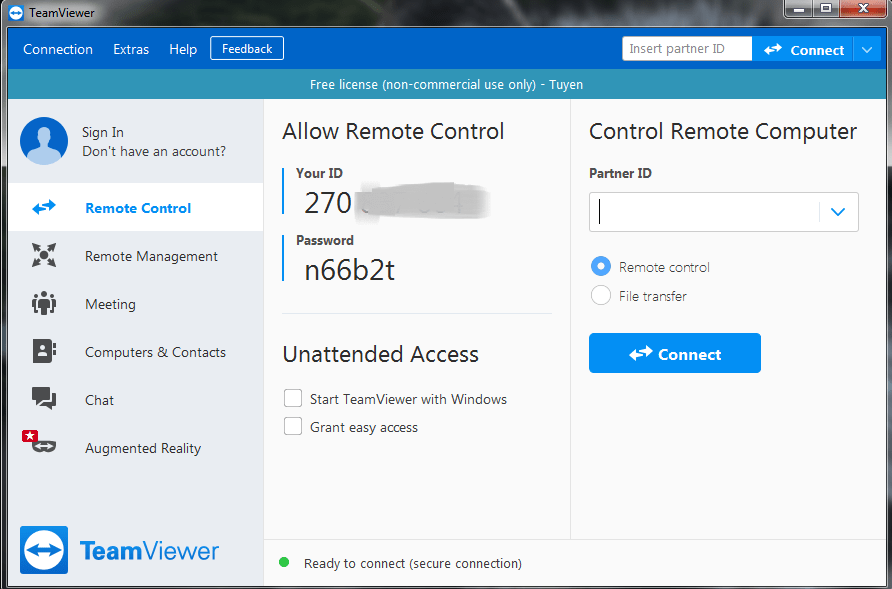This screenshot has height=589, width=892.
Task: Click the Free license banner text
Action: 447,84
